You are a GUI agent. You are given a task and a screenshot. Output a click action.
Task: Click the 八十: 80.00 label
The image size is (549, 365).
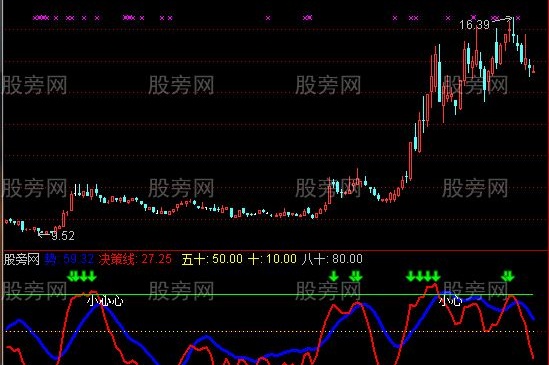click(332, 259)
